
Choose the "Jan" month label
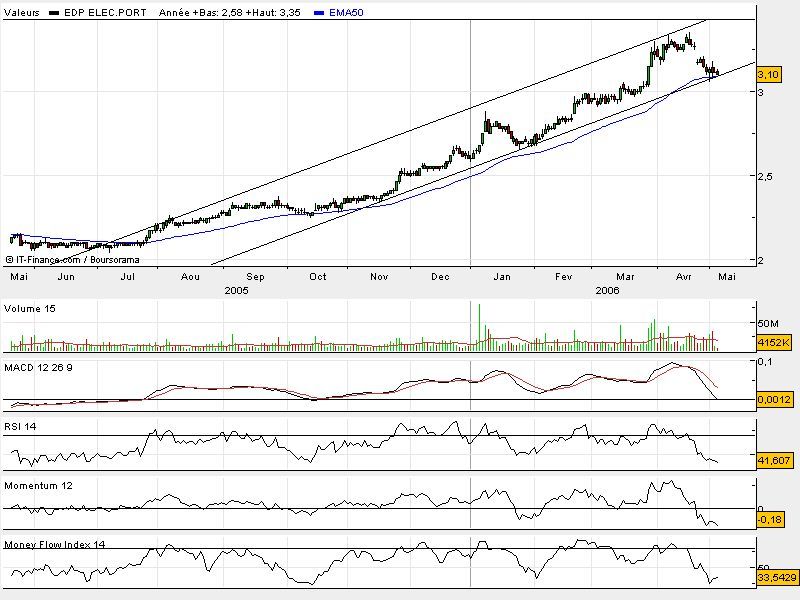[x=502, y=277]
